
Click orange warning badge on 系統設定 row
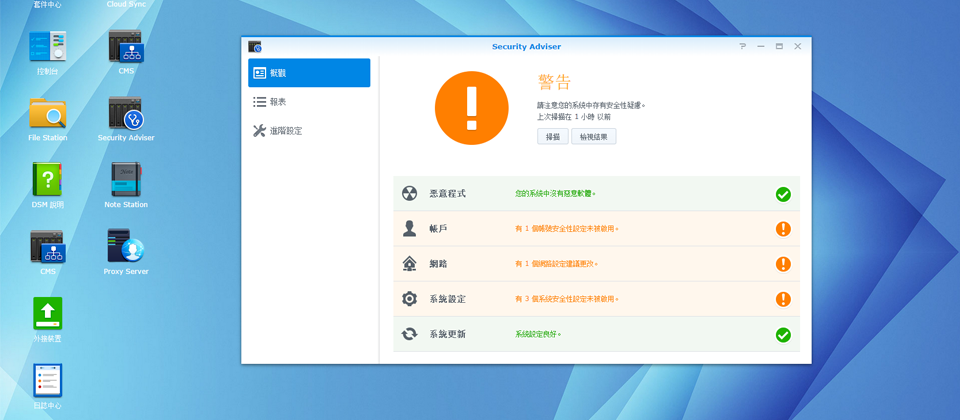click(x=783, y=299)
